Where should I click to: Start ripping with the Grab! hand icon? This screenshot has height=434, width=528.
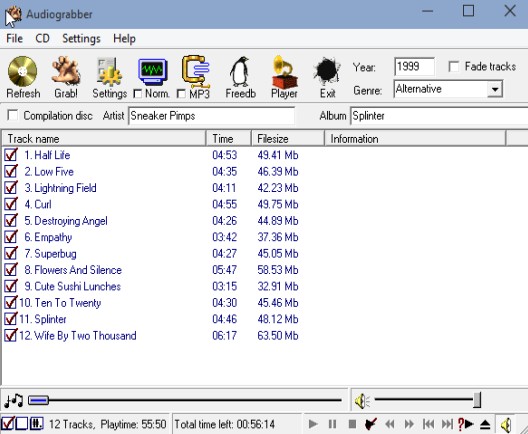click(x=66, y=71)
